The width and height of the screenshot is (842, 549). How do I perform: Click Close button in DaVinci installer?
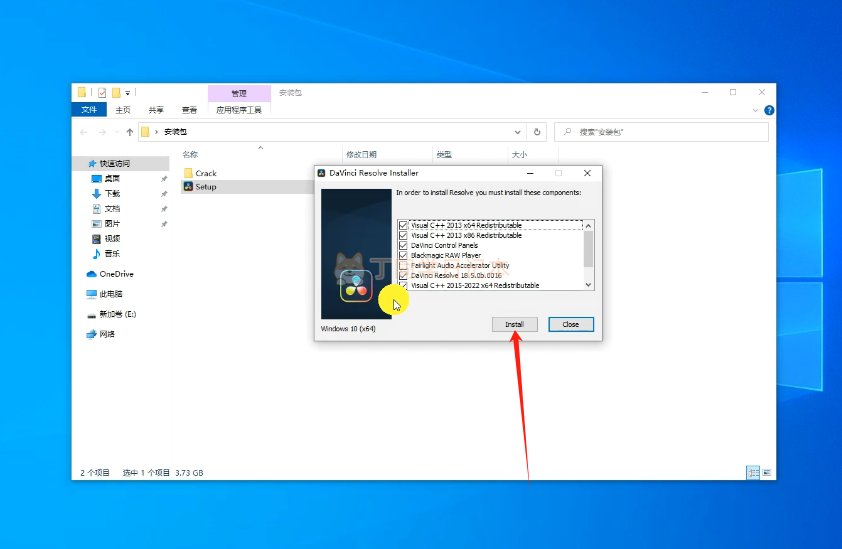pos(571,324)
